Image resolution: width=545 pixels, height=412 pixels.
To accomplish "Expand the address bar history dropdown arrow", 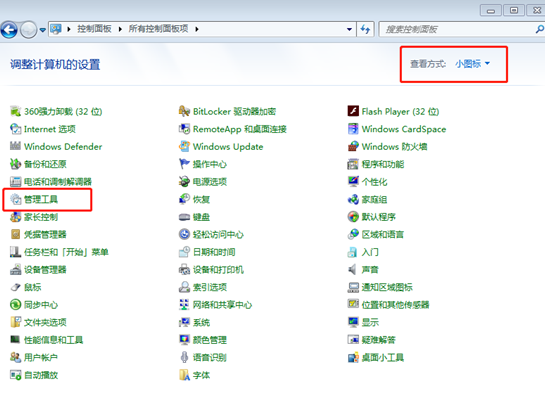I will tap(349, 30).
